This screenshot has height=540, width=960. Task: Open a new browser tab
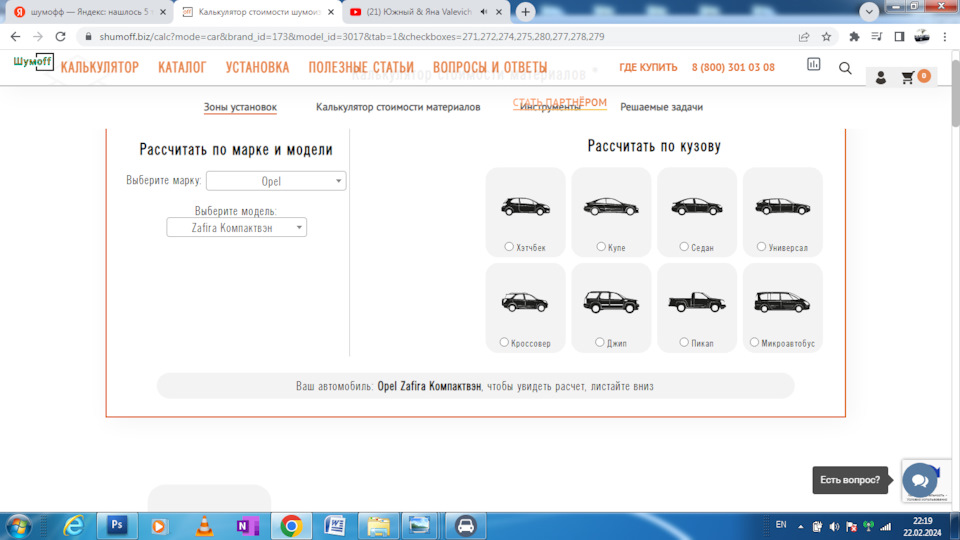[525, 12]
